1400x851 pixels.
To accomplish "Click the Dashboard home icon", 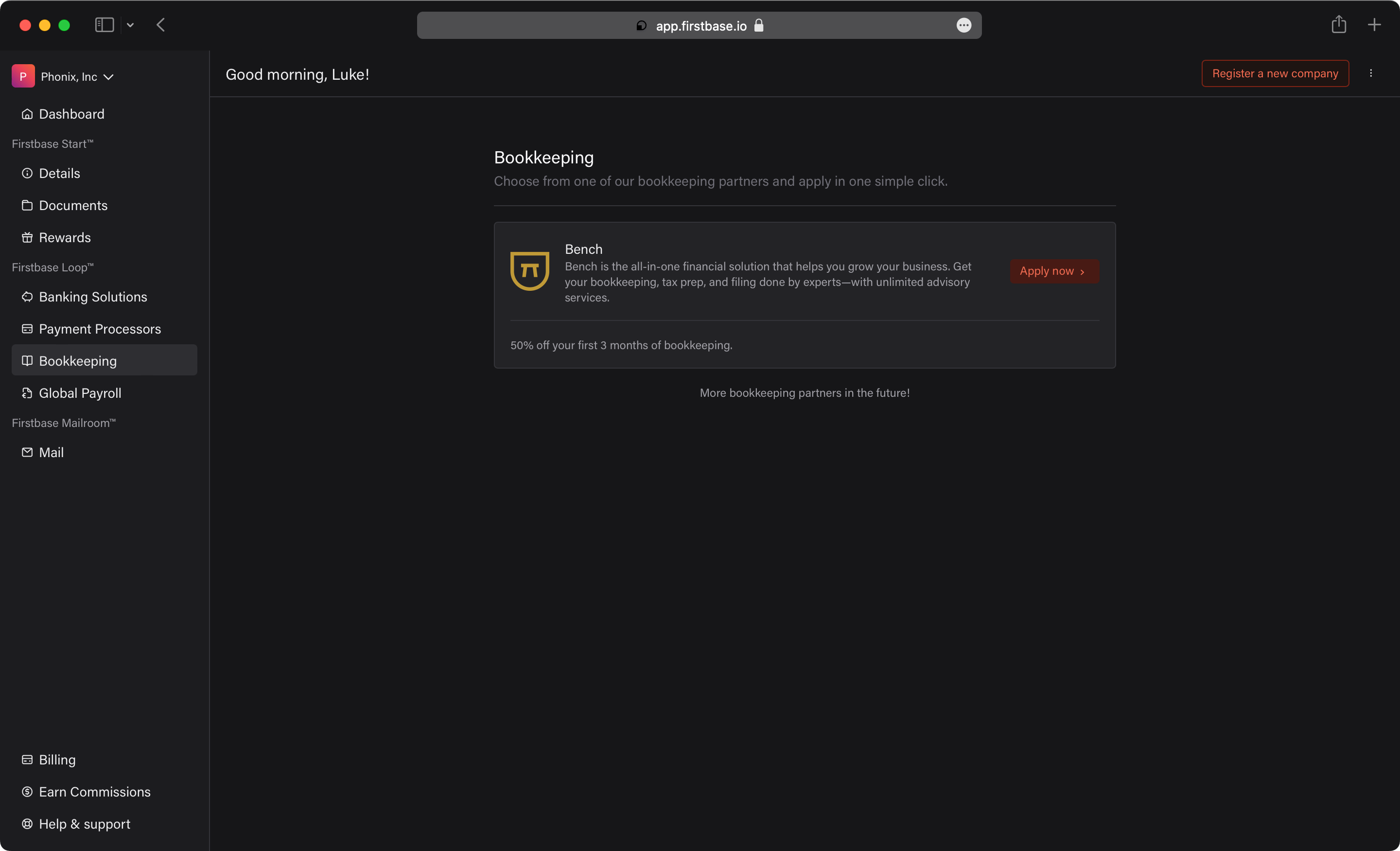I will (x=27, y=114).
